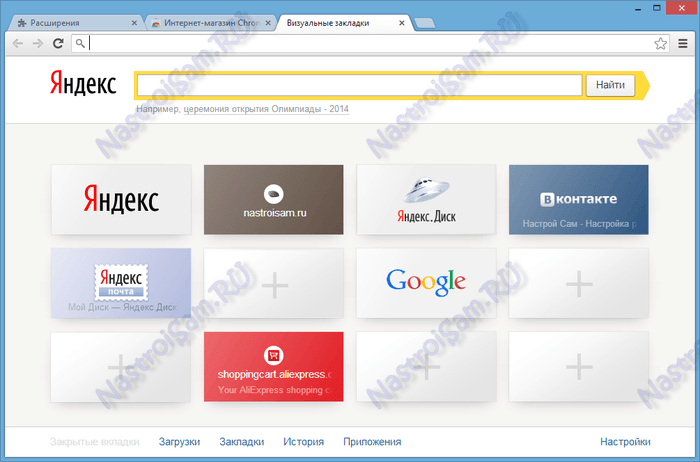Click the browser address bar
700x462 pixels.
(x=371, y=43)
